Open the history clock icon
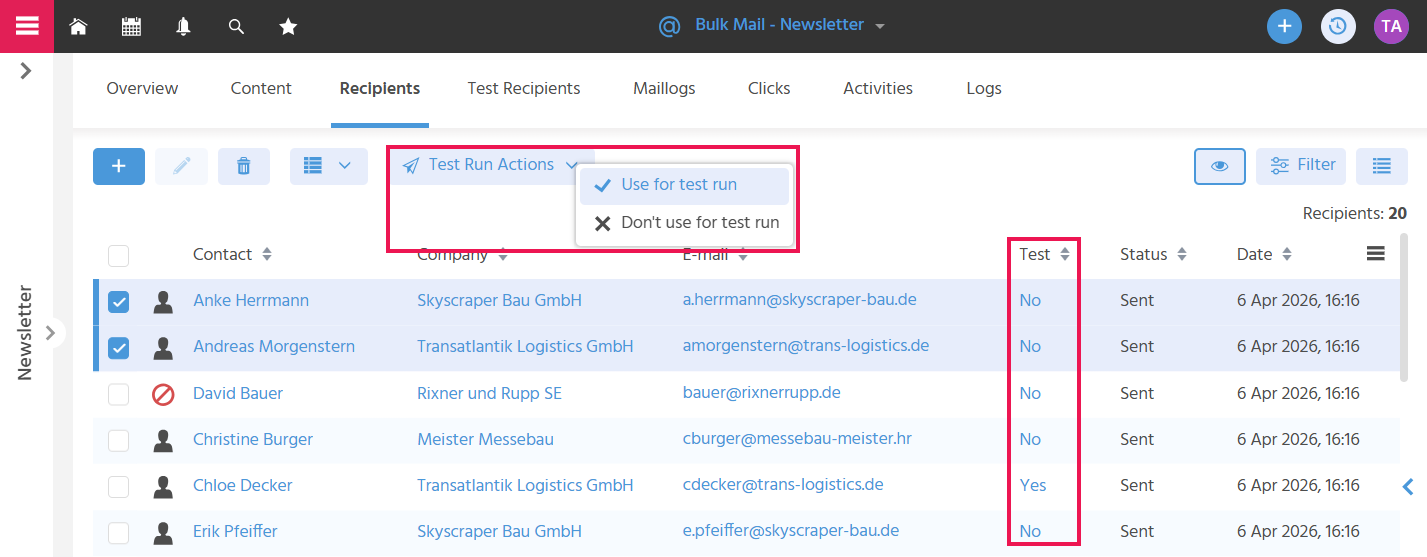This screenshot has height=557, width=1427. click(x=1338, y=26)
